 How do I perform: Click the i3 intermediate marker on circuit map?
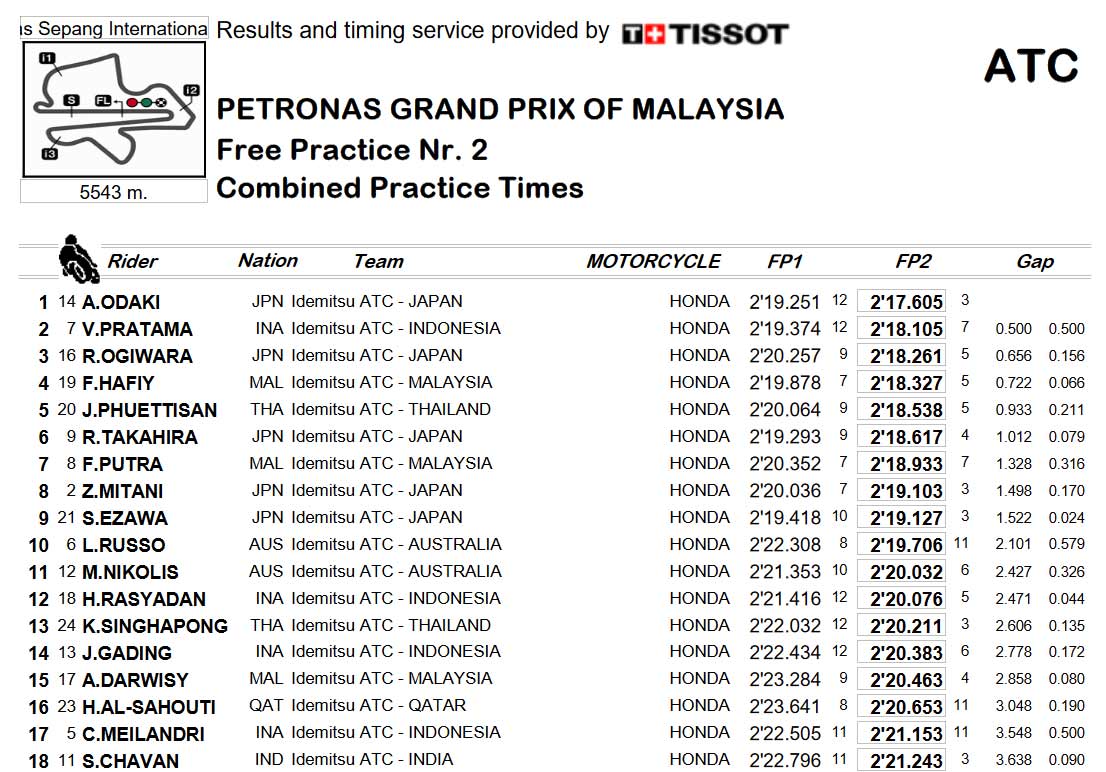49,154
